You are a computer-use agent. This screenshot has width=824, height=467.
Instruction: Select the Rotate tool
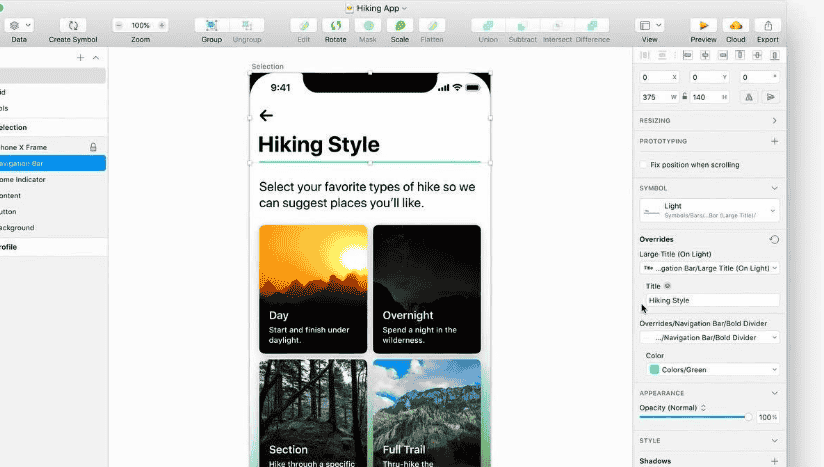tap(335, 25)
